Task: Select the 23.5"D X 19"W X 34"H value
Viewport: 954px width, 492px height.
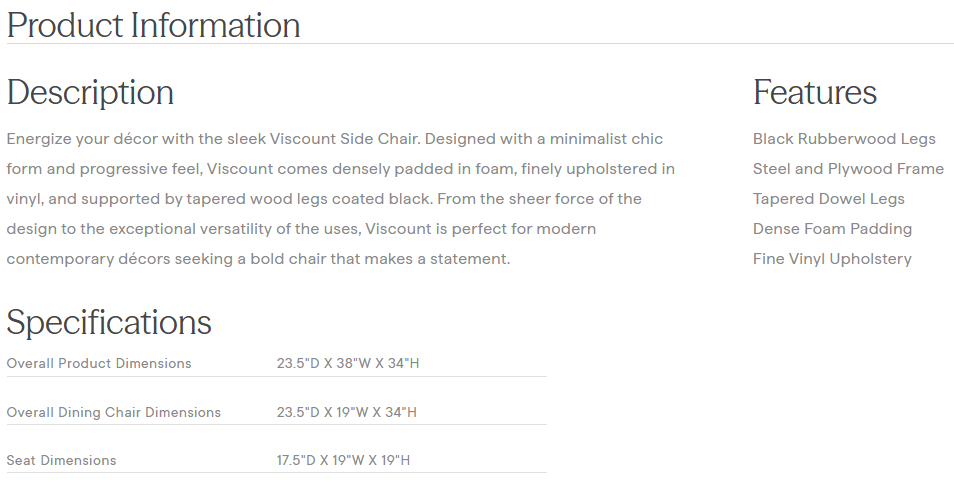Action: pos(347,412)
